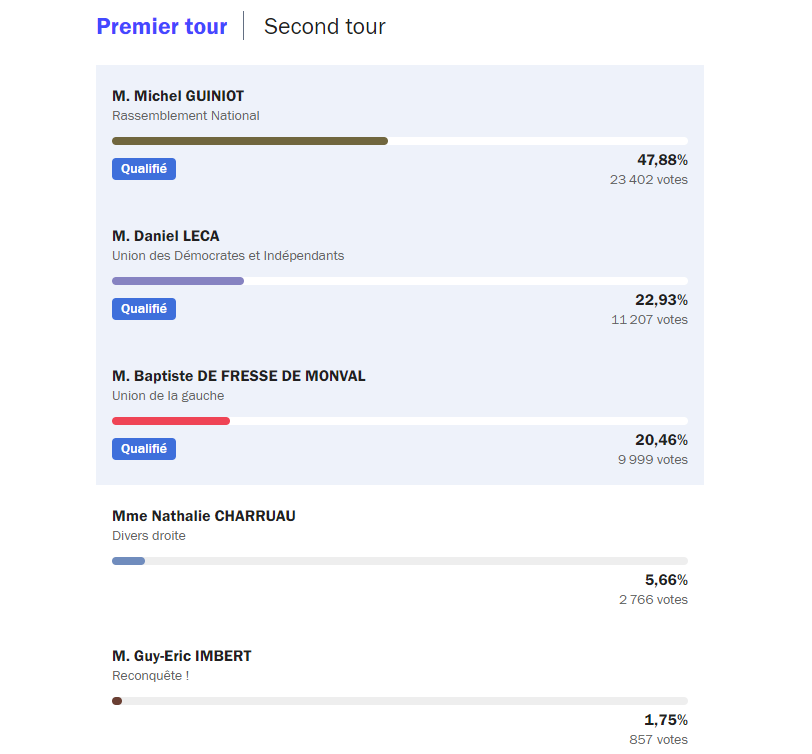This screenshot has height=754, width=812.
Task: Click the name M. Baptiste DE FRESSE DE MONVAL
Action: (239, 376)
